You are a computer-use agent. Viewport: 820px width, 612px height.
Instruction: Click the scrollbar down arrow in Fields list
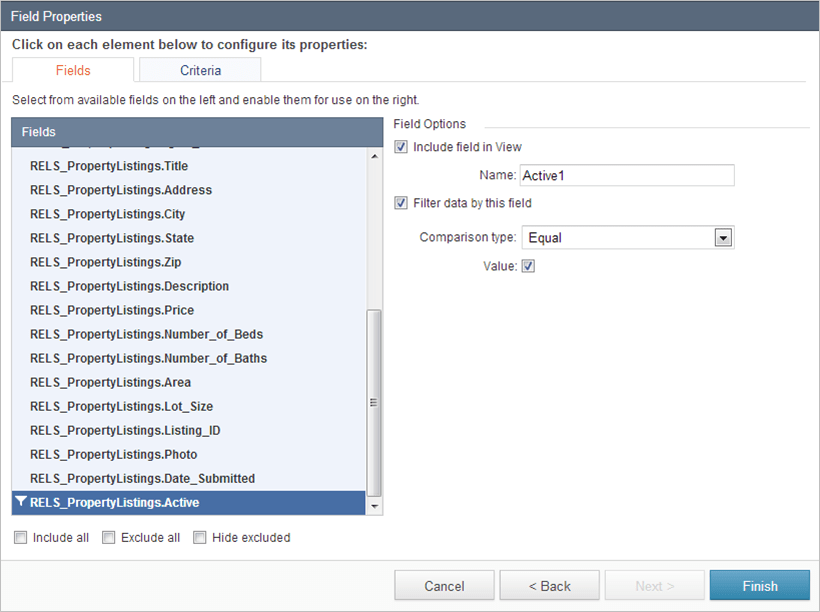pyautogui.click(x=373, y=505)
